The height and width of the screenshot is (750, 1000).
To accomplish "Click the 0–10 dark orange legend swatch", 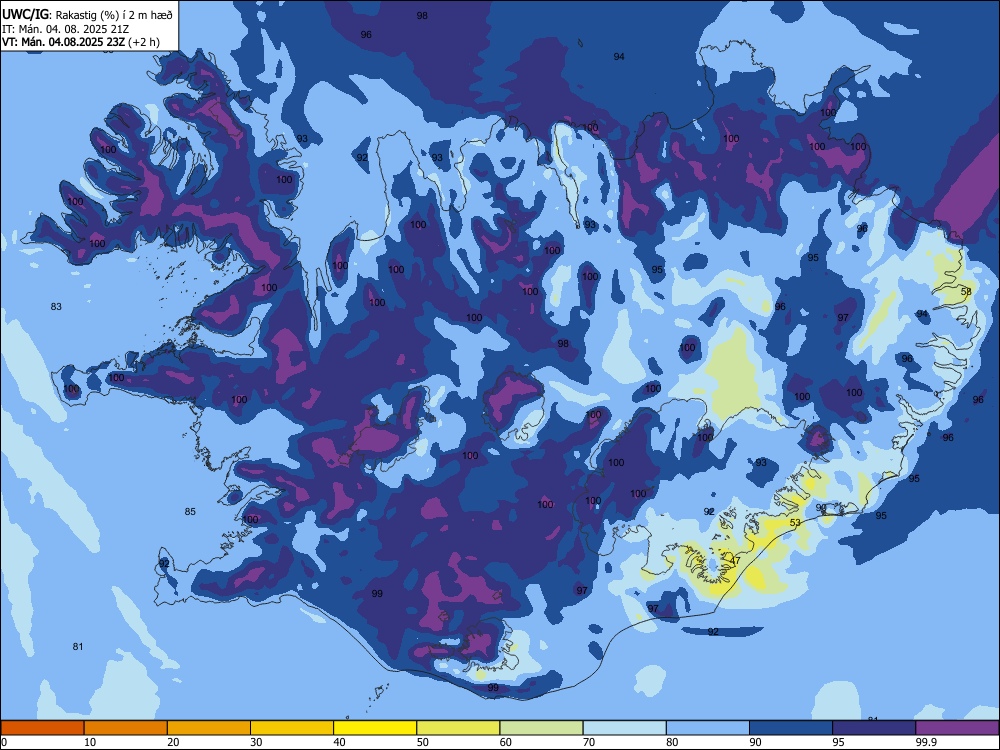I will click(x=42, y=728).
